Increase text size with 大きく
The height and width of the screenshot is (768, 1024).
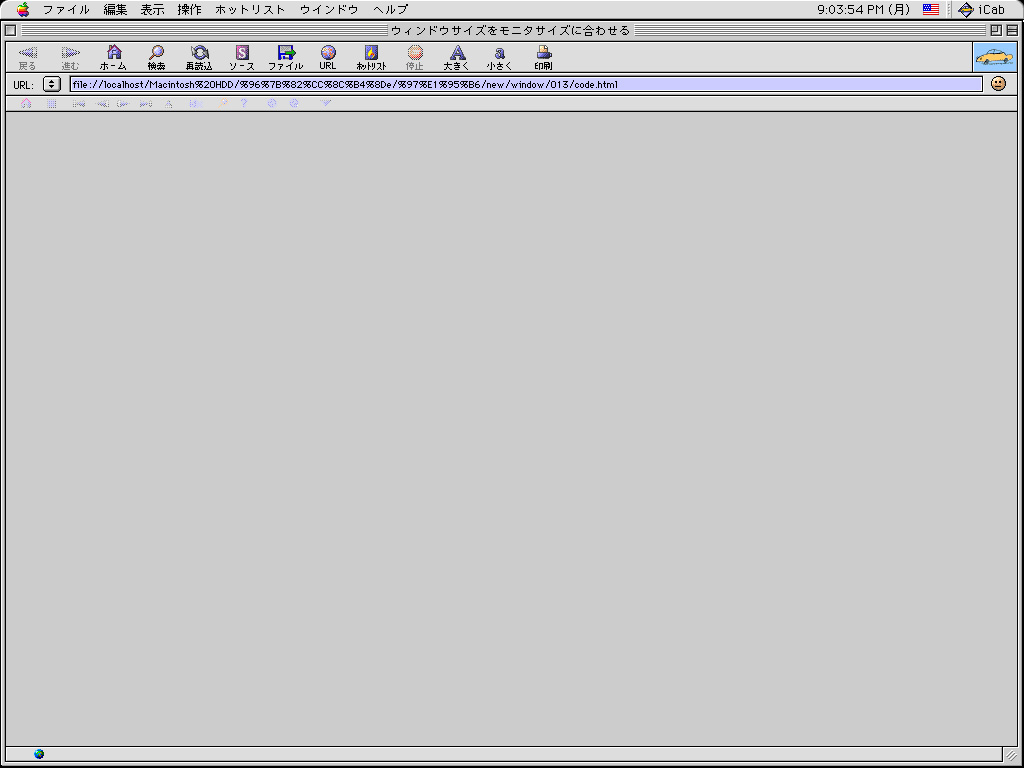pyautogui.click(x=457, y=57)
